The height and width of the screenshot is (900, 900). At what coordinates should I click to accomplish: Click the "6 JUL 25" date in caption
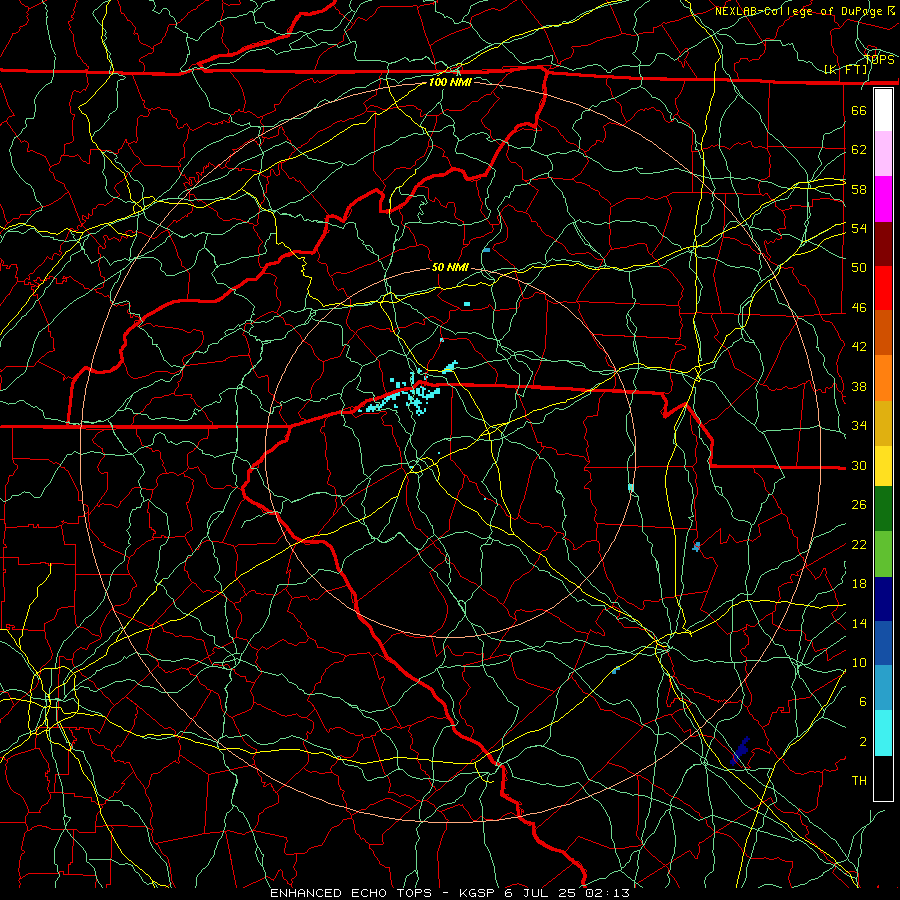point(540,893)
